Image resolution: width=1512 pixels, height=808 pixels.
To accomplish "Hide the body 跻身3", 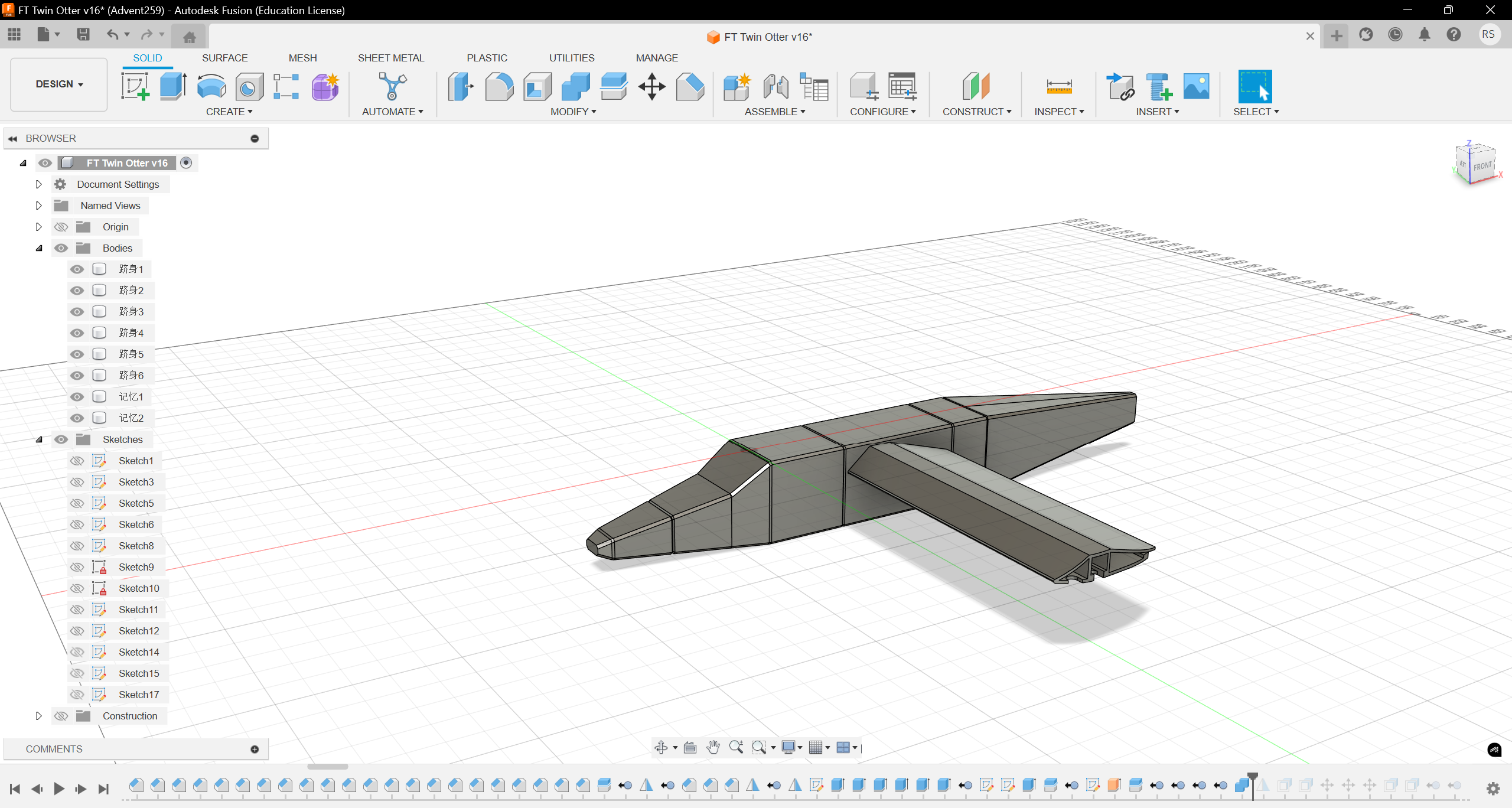I will [x=77, y=312].
